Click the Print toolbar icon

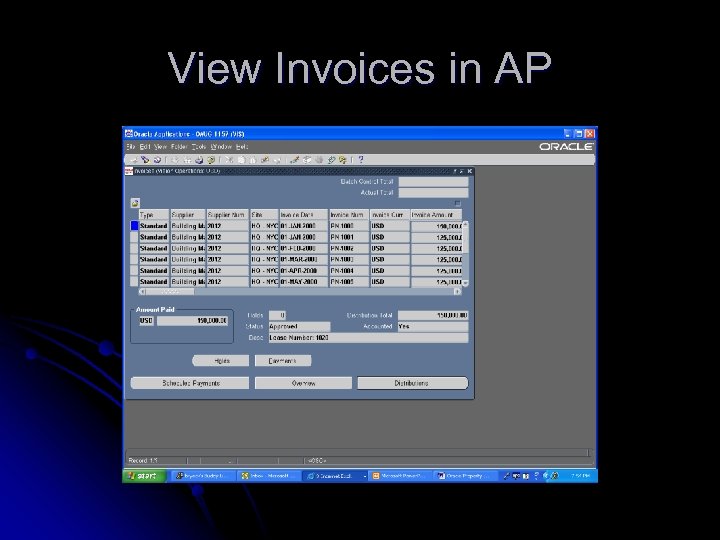point(199,160)
